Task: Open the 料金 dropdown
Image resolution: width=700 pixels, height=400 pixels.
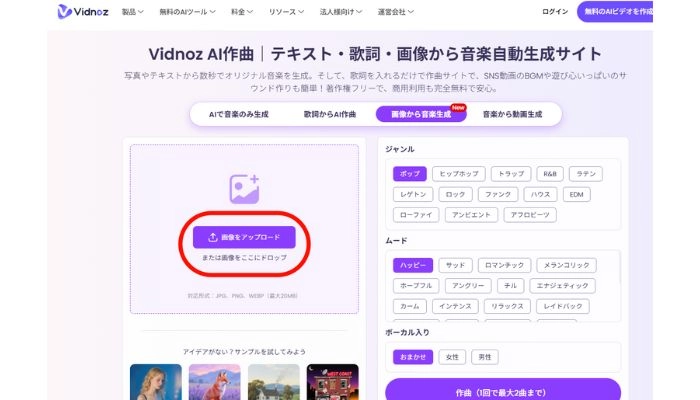Action: tap(242, 12)
